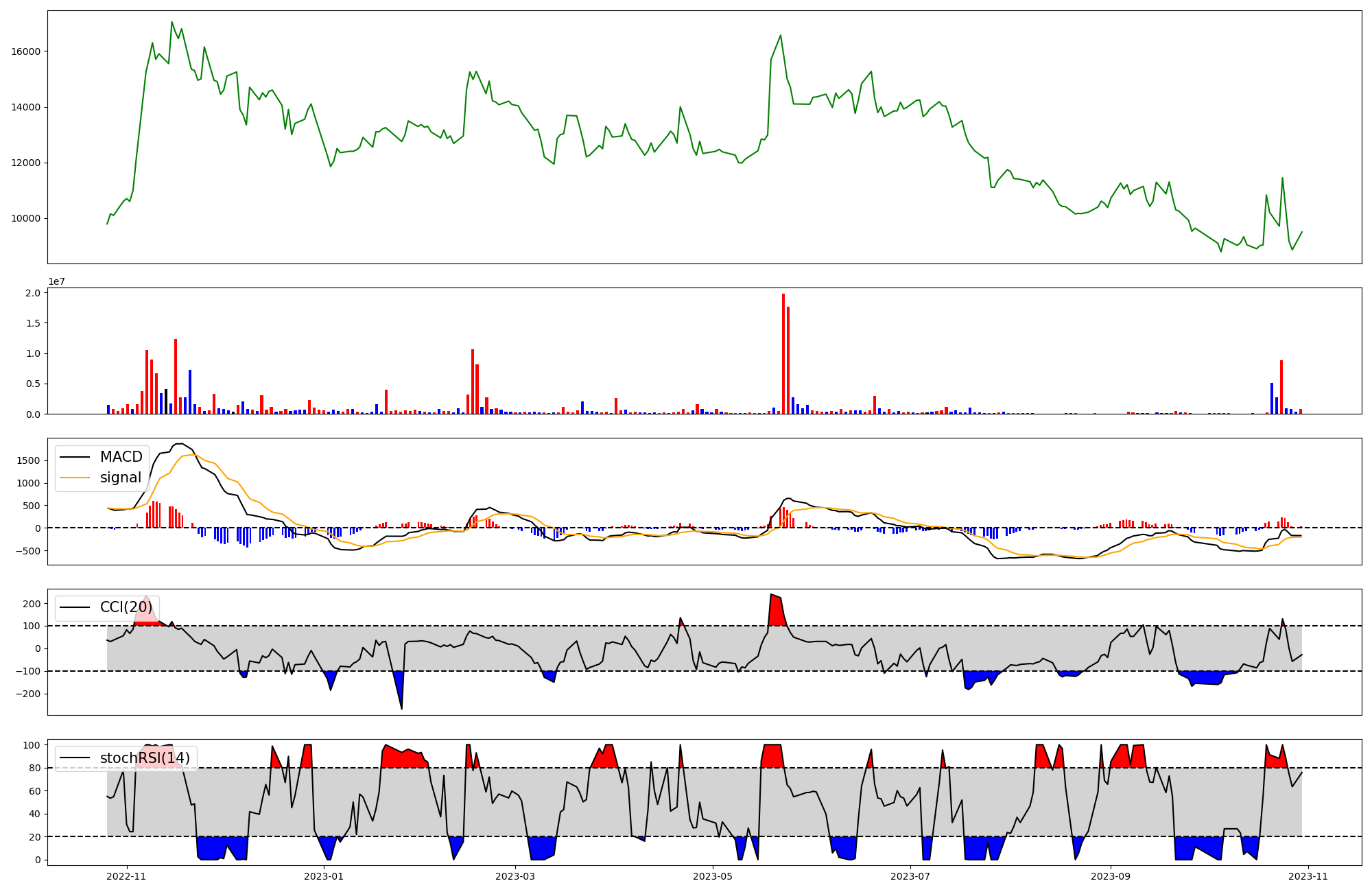Click the 2022-11 x-axis date label
The image size is (1372, 892).
coord(126,876)
